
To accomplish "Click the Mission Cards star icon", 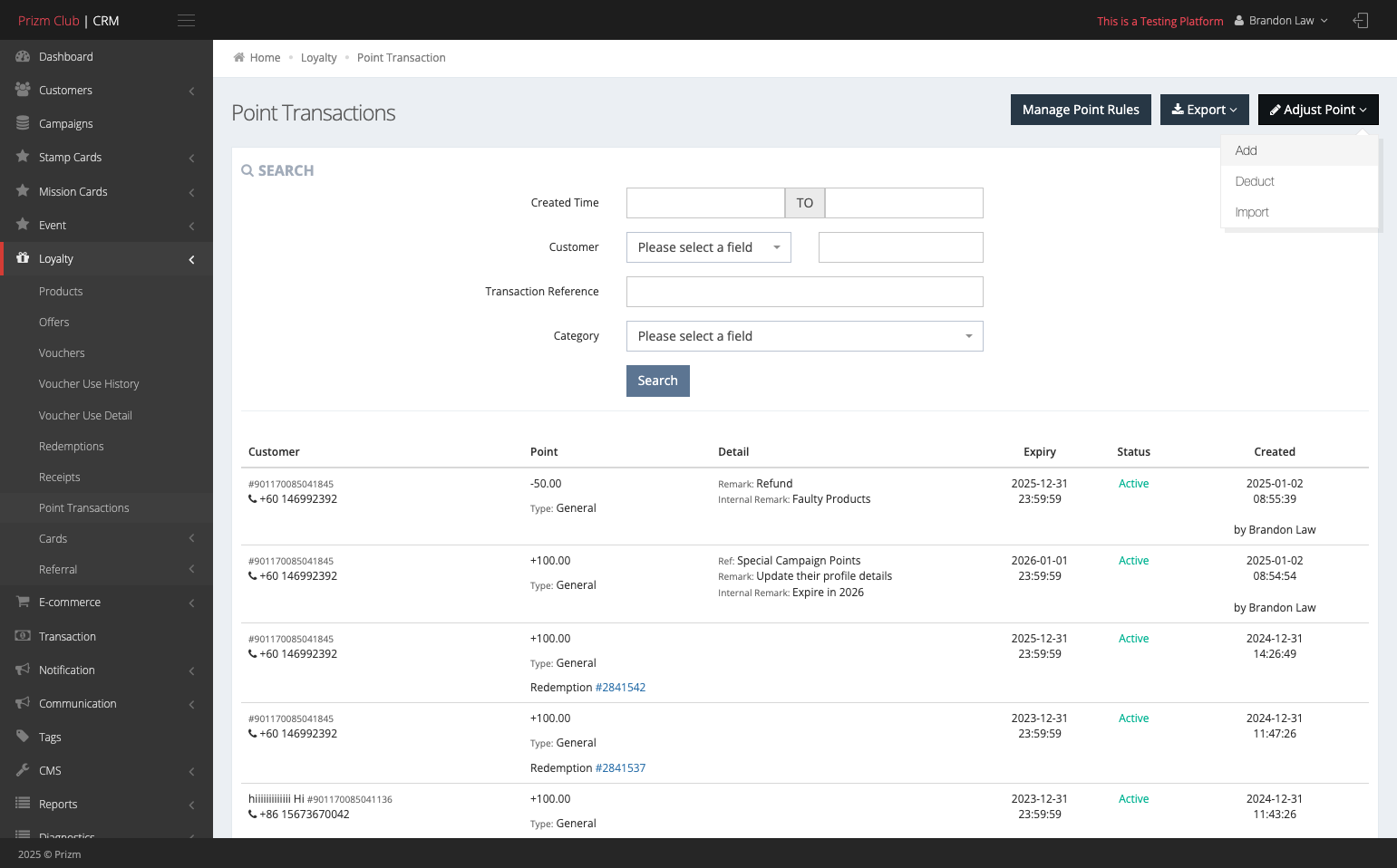I will (23, 191).
